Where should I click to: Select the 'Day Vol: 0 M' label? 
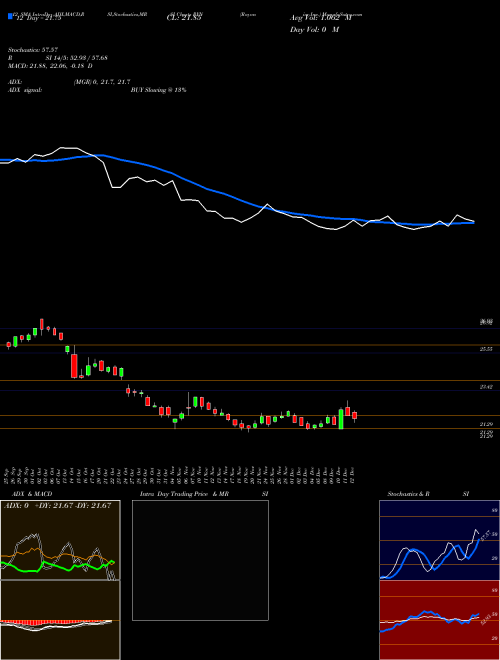tap(314, 30)
